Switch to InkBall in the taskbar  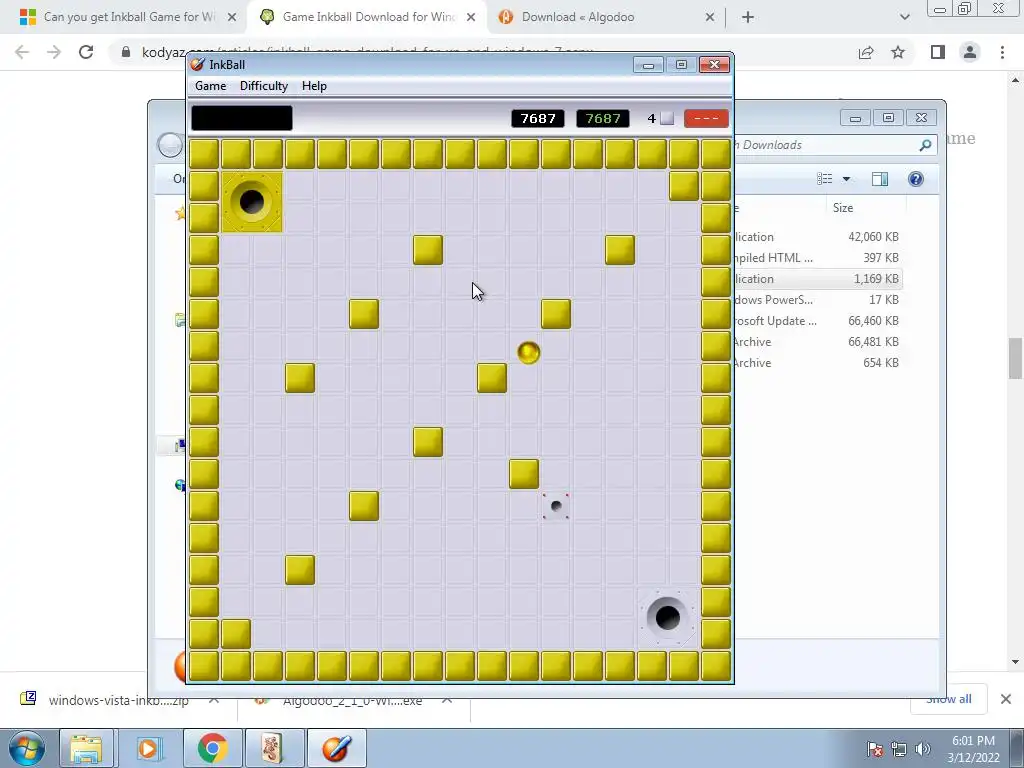pos(336,748)
